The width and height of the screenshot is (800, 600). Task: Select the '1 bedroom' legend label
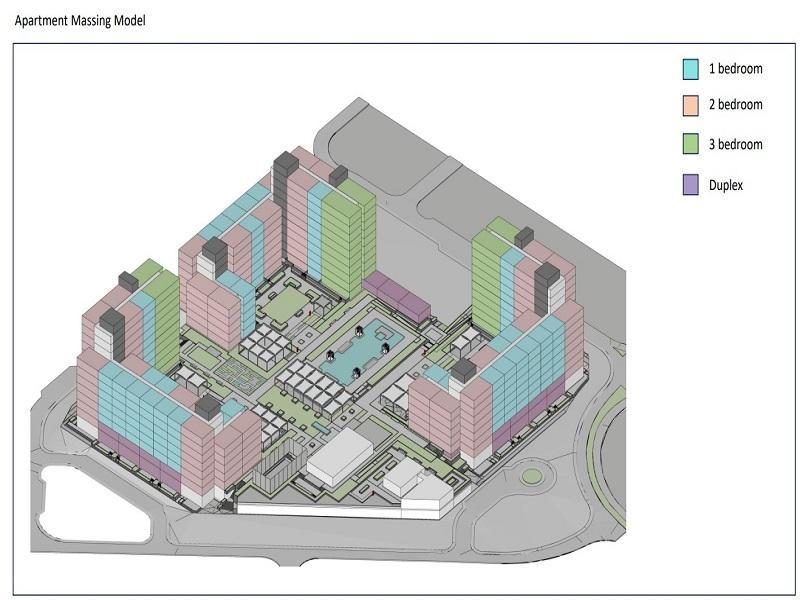coord(735,68)
